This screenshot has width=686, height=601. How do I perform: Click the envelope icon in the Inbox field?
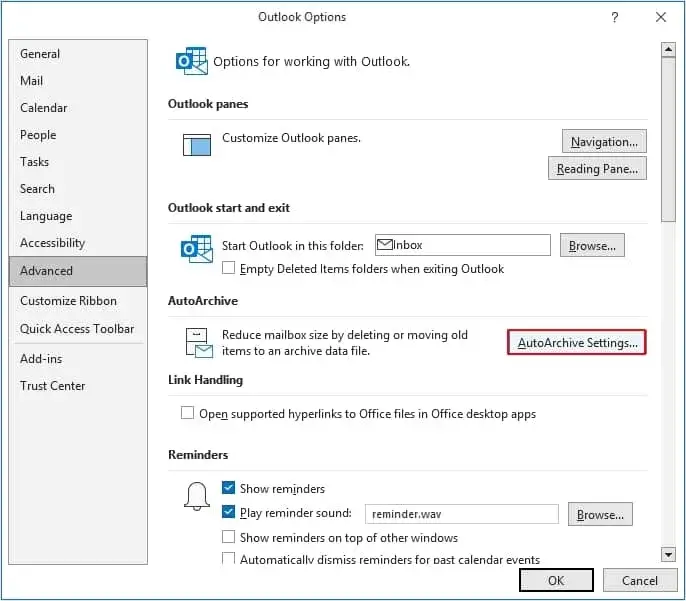click(385, 245)
